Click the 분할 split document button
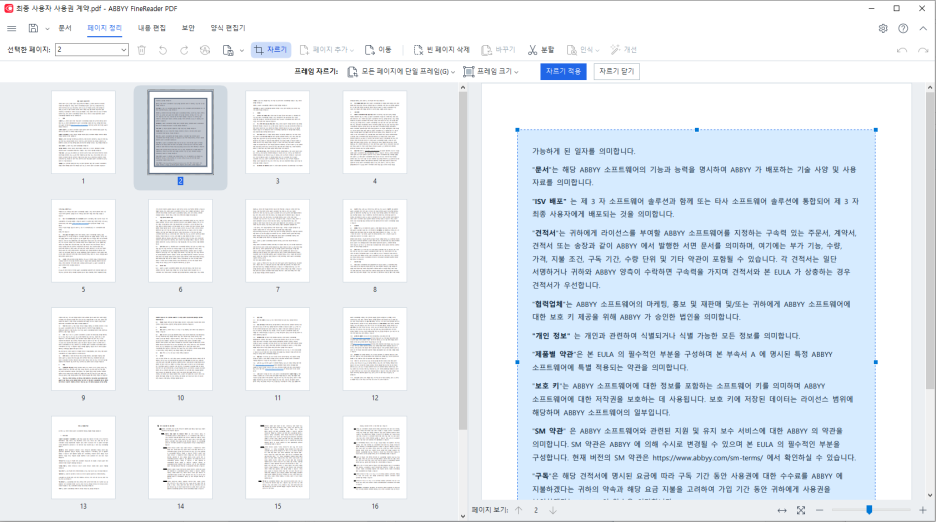Image resolution: width=936 pixels, height=522 pixels. 541,50
